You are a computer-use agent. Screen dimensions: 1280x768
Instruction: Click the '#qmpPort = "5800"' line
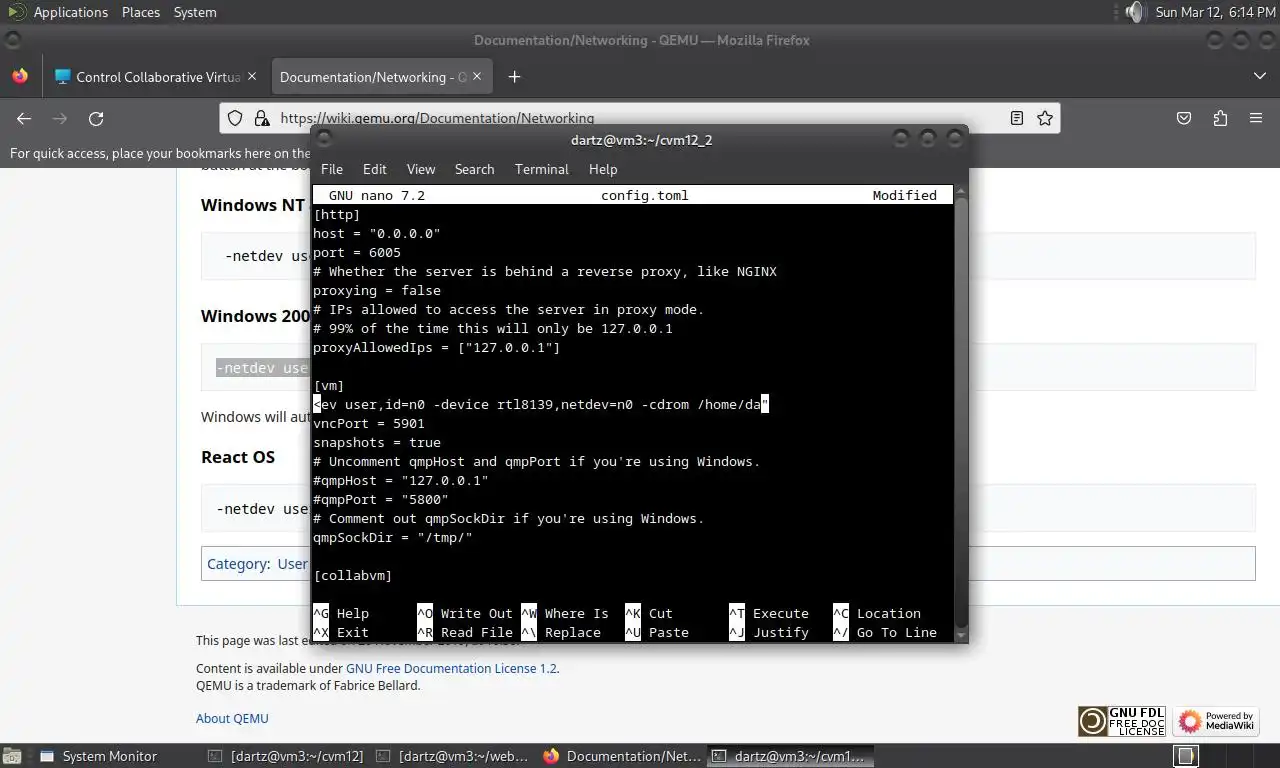click(381, 499)
